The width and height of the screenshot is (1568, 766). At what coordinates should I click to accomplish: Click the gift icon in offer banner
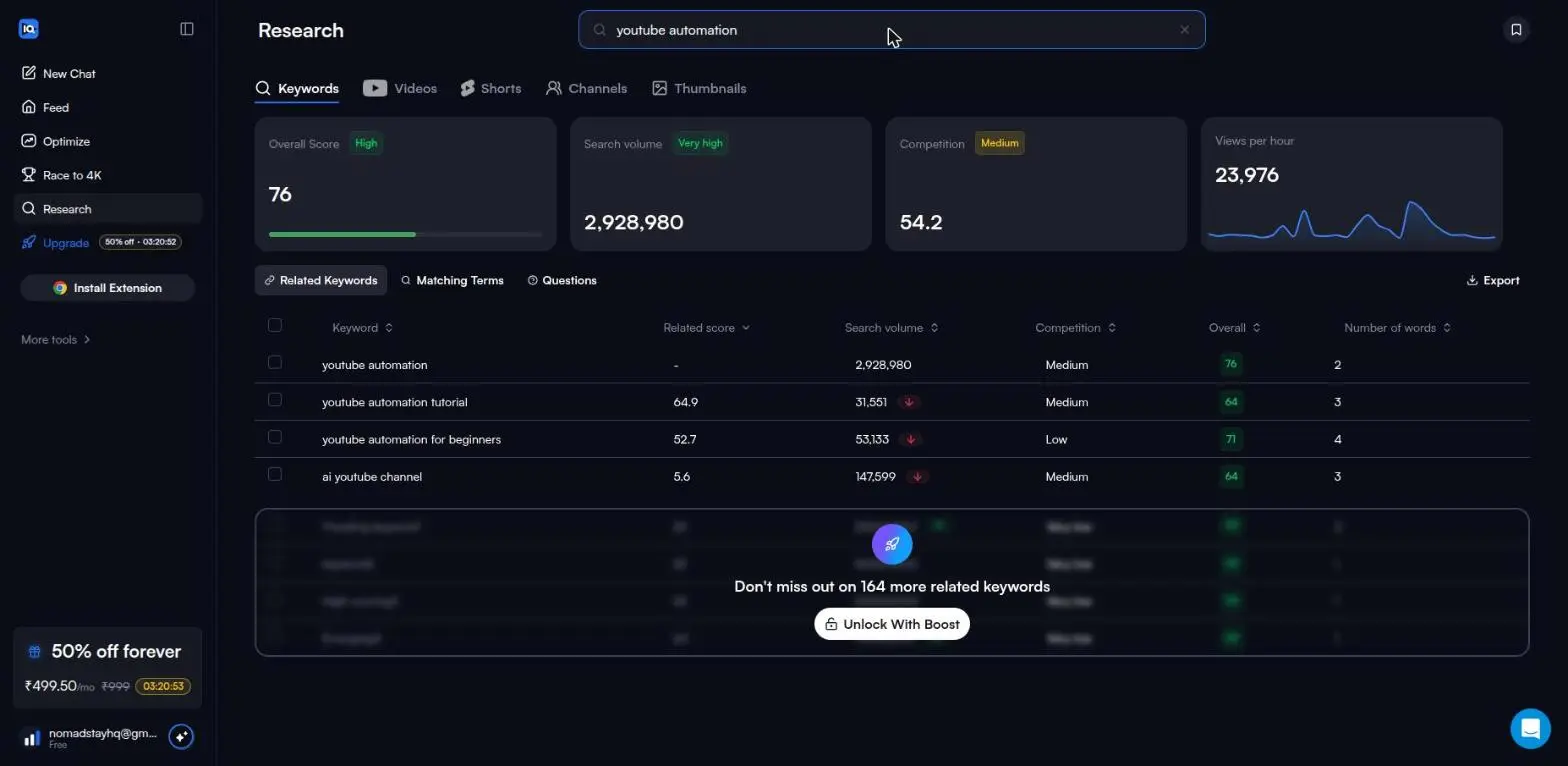(35, 652)
